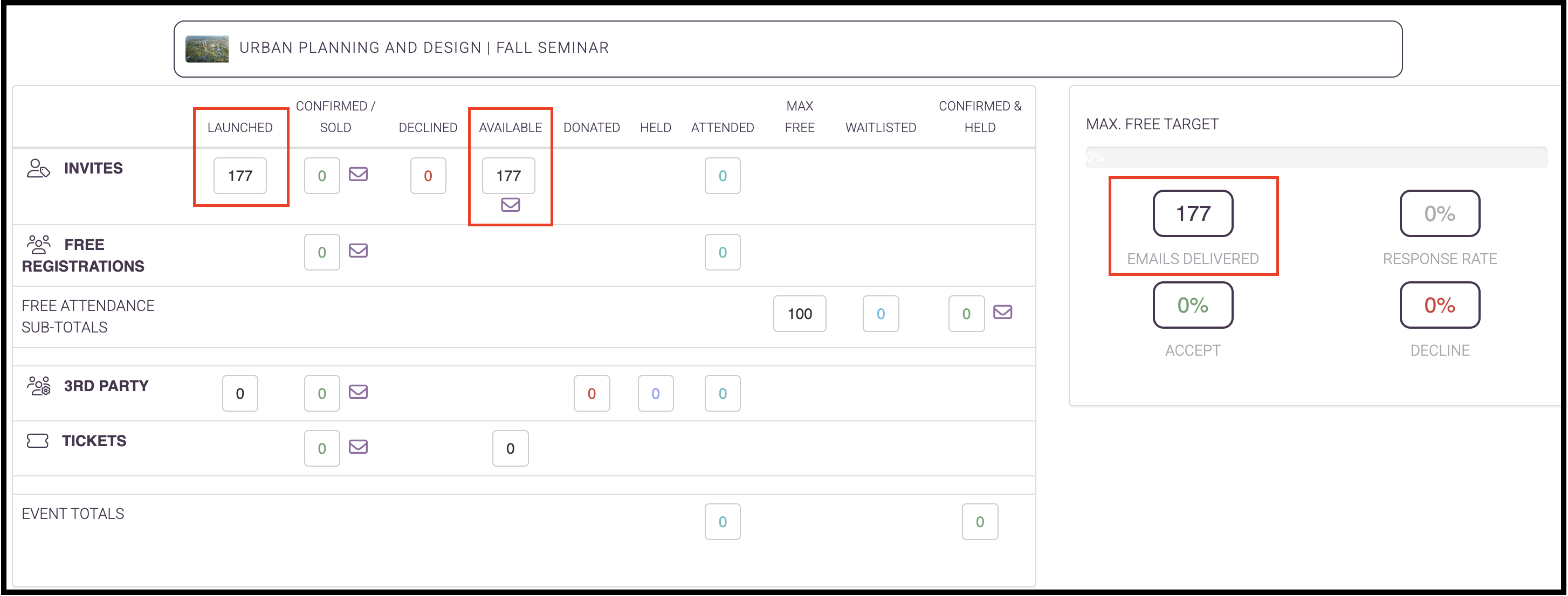Click the envelope icon in 3rd Party row
The image size is (1568, 596).
(358, 392)
